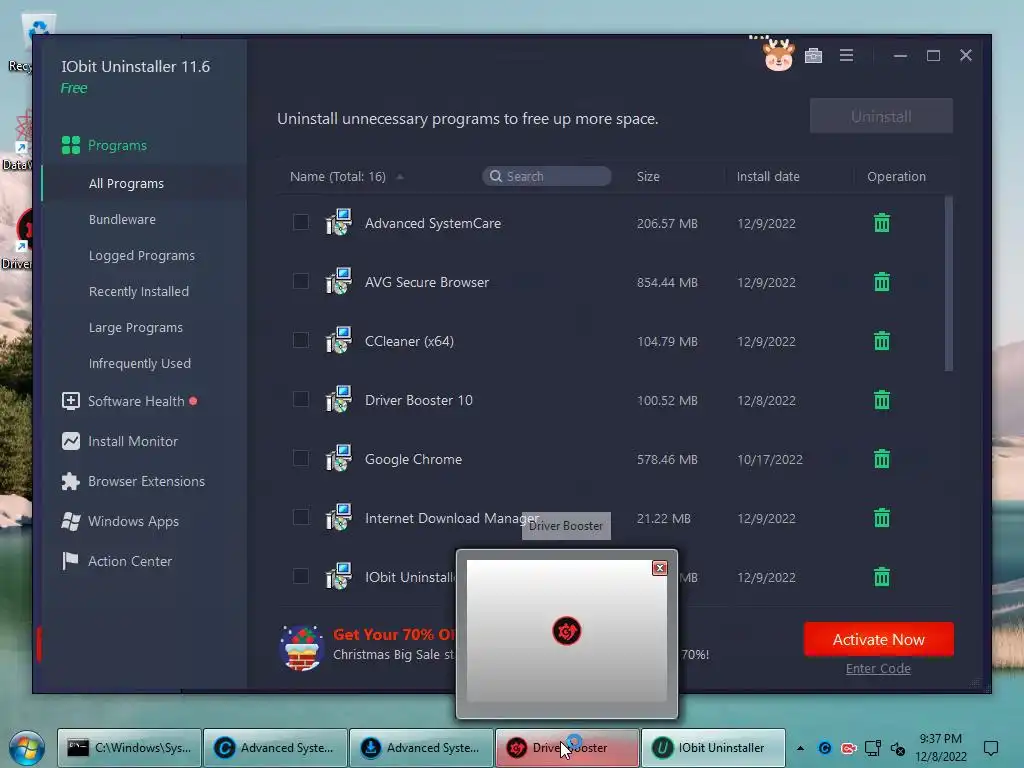Sort by Size column header

click(x=648, y=176)
